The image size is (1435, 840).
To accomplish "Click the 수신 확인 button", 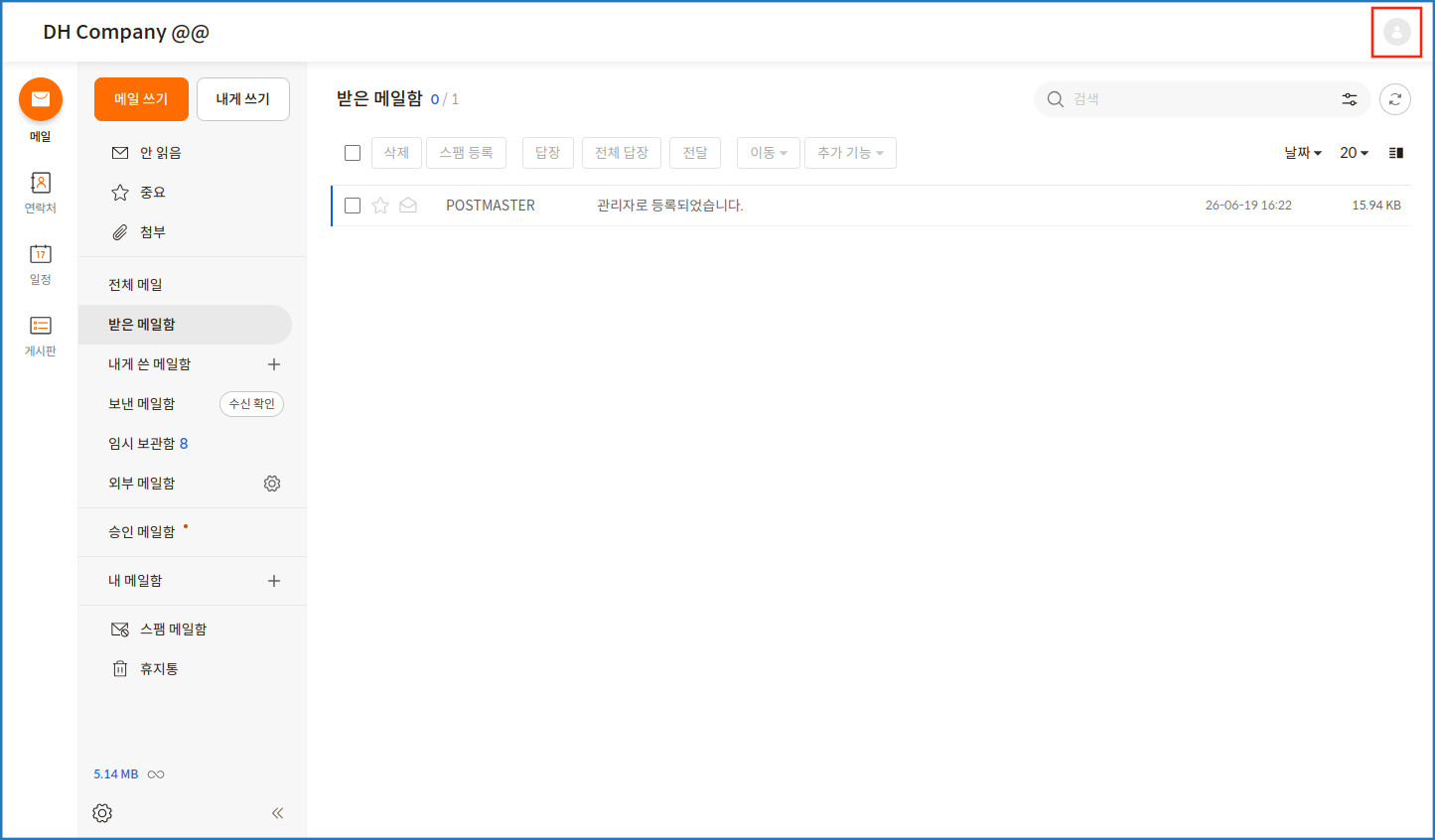I will (x=251, y=404).
